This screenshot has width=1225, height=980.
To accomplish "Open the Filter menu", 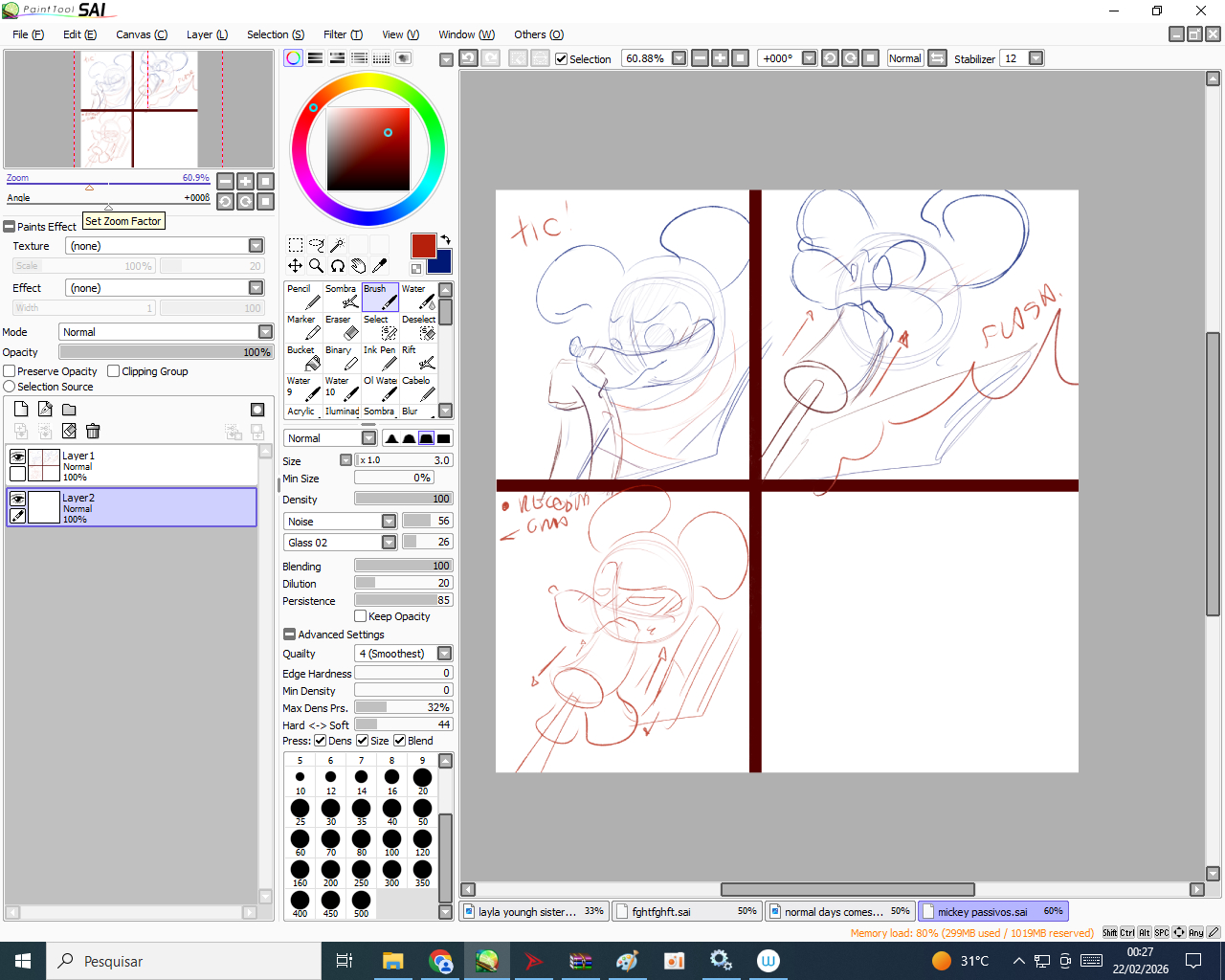I will pyautogui.click(x=342, y=34).
